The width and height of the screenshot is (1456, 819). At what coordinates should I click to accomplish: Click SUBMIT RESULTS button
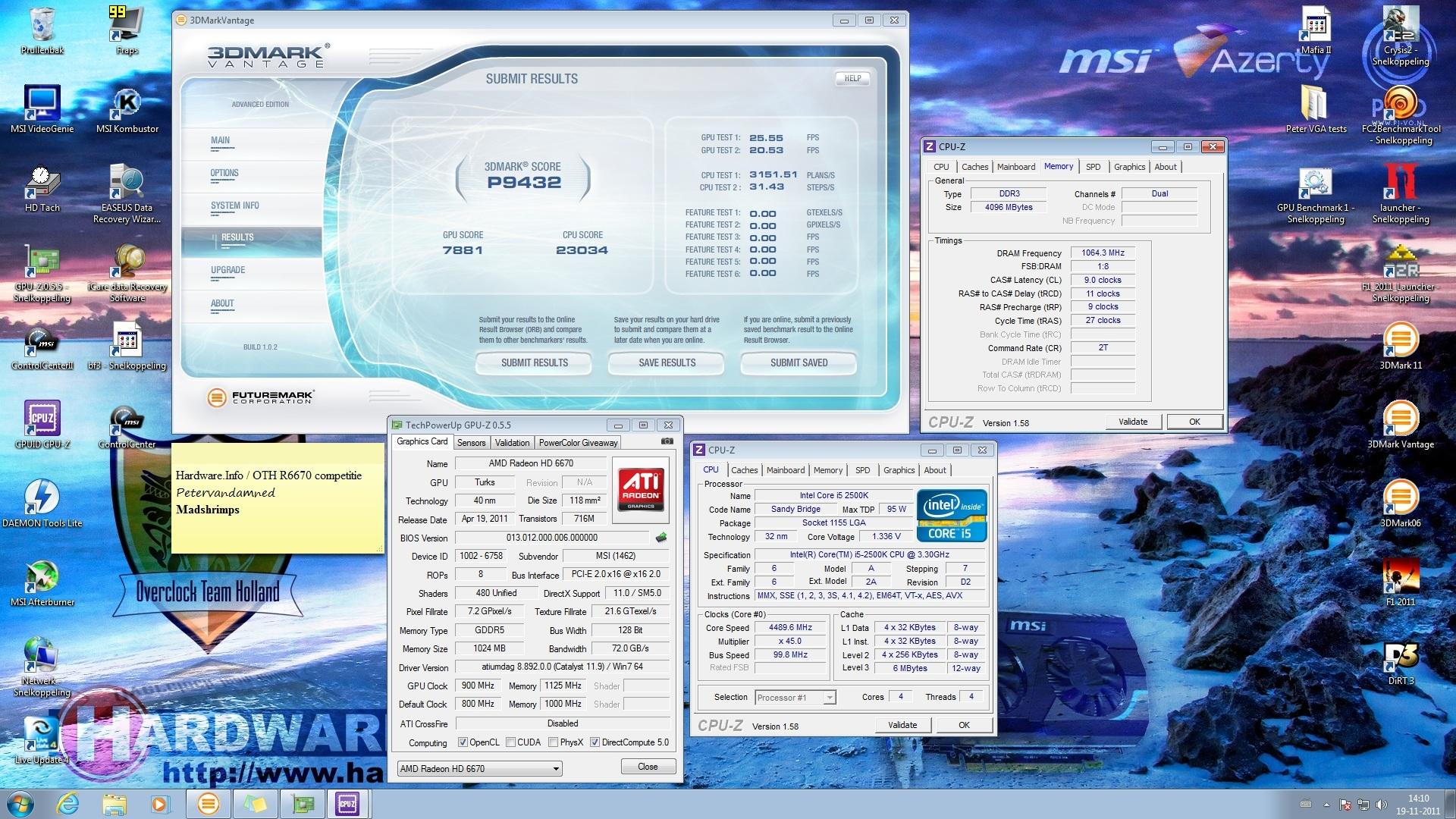point(534,363)
